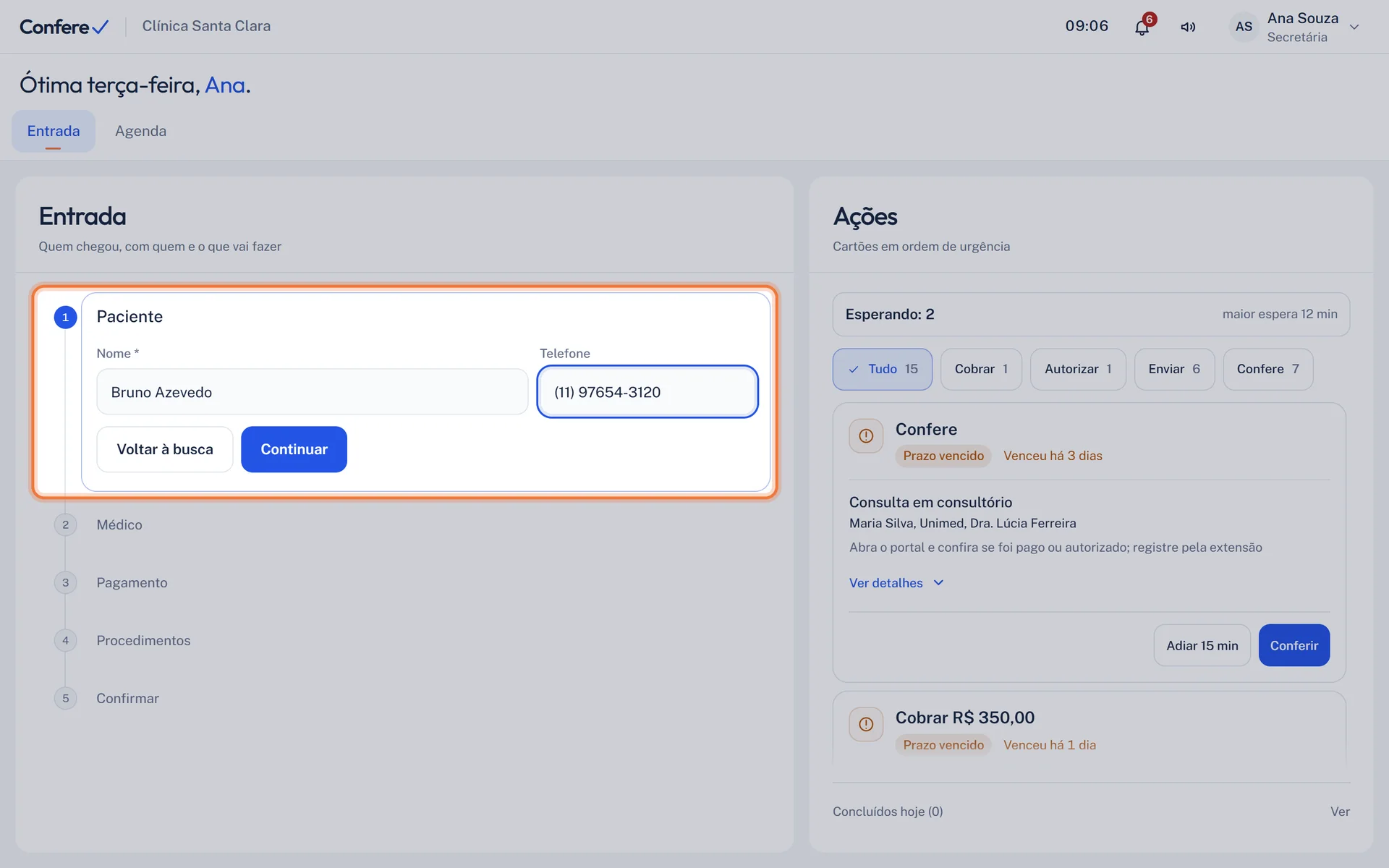
Task: Click the step 1 Paciente circle
Action: 65,317
